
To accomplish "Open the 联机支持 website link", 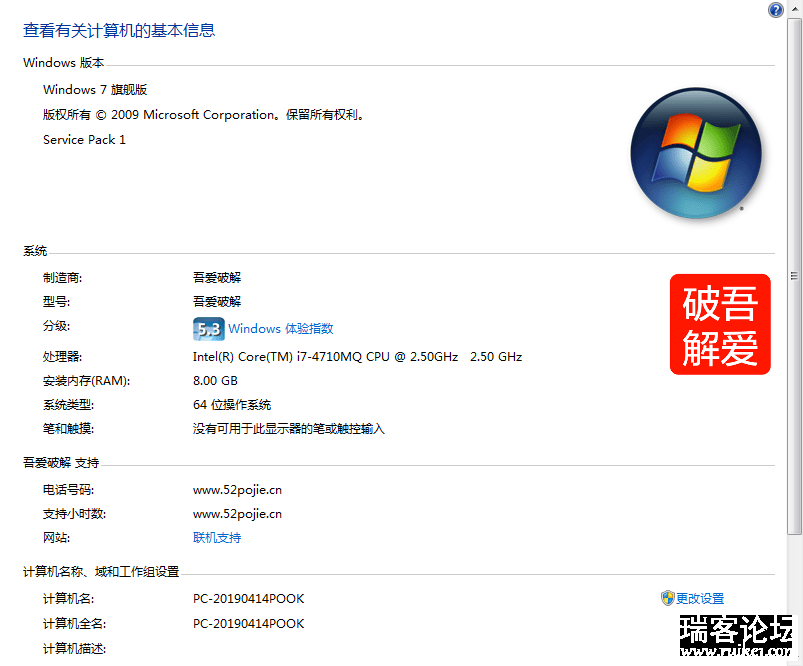I will pos(217,537).
